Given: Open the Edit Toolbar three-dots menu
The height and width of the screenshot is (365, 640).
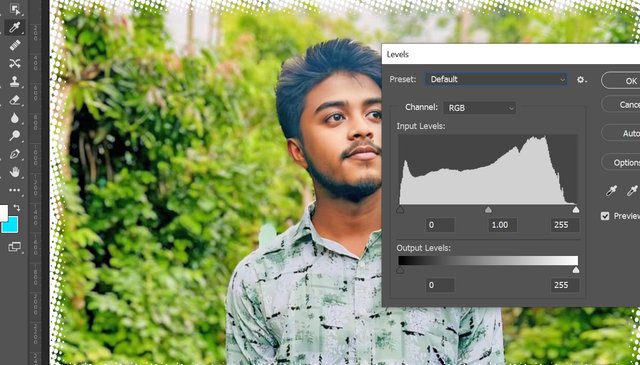Looking at the screenshot, I should point(15,190).
